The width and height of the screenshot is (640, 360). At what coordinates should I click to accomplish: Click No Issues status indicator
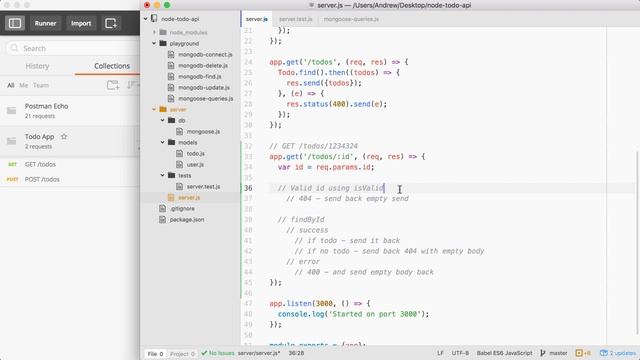[218, 353]
